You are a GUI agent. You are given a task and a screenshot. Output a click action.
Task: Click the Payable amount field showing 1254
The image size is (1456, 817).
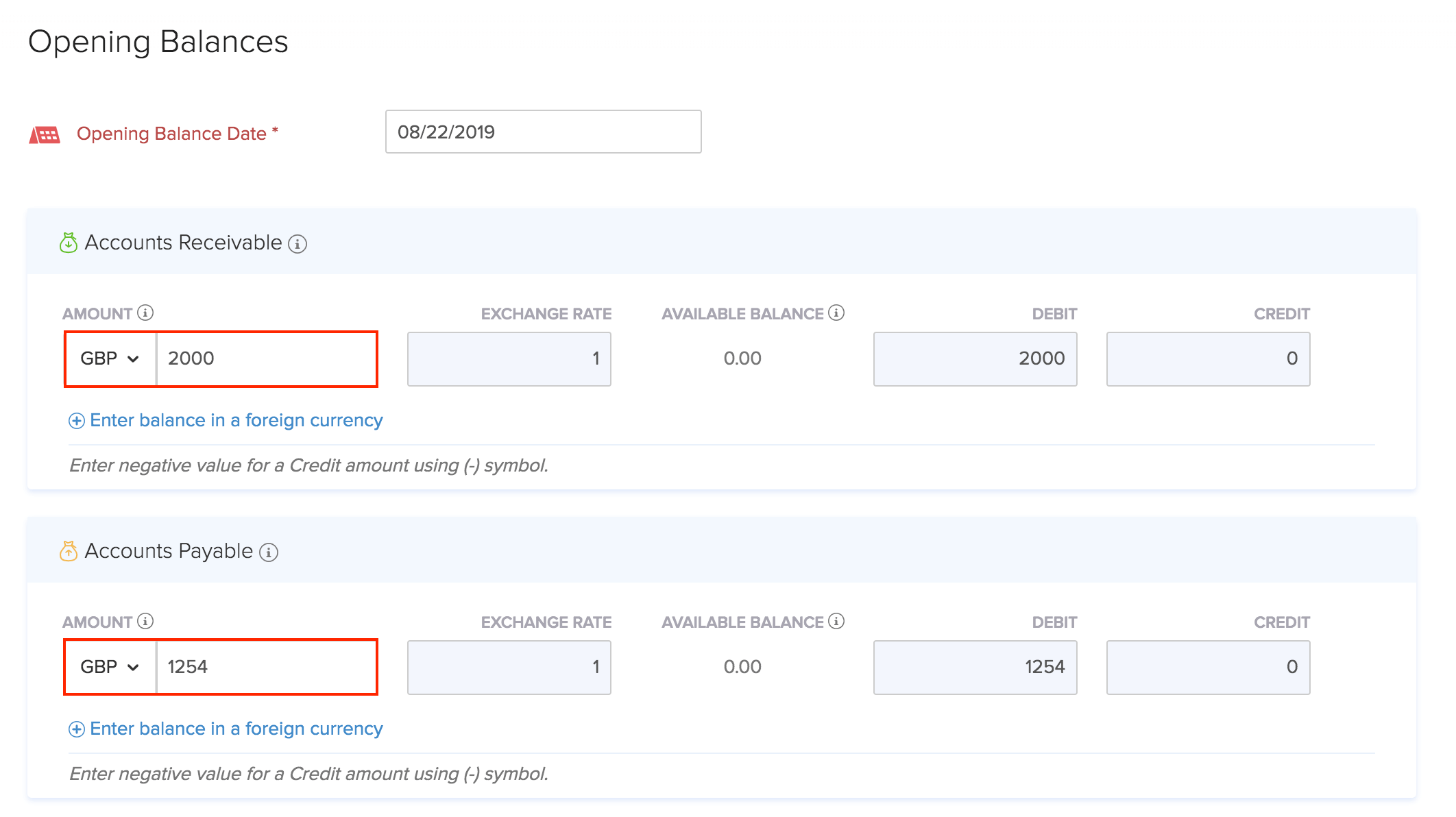pyautogui.click(x=266, y=667)
